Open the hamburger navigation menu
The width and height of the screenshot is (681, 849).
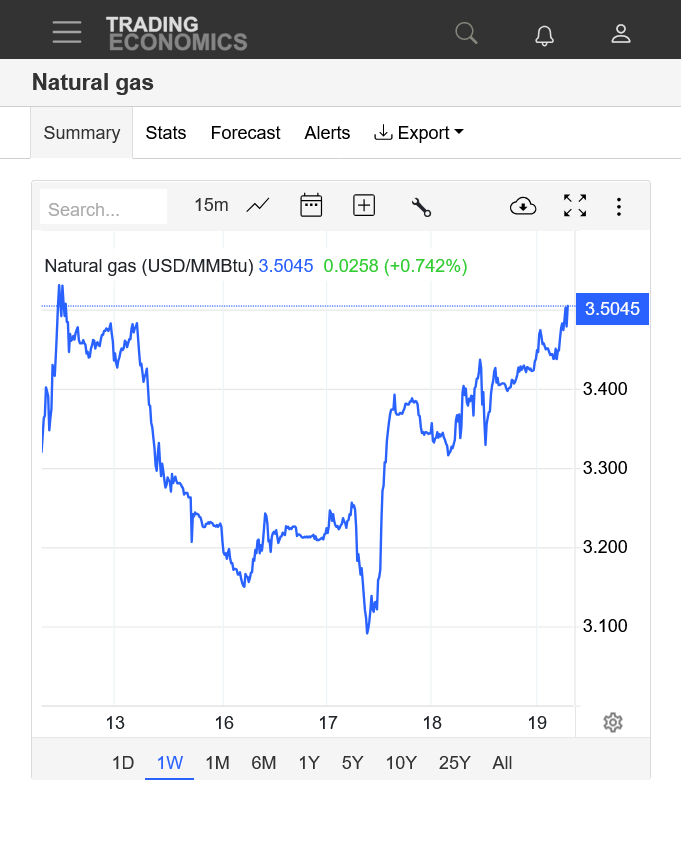tap(67, 32)
